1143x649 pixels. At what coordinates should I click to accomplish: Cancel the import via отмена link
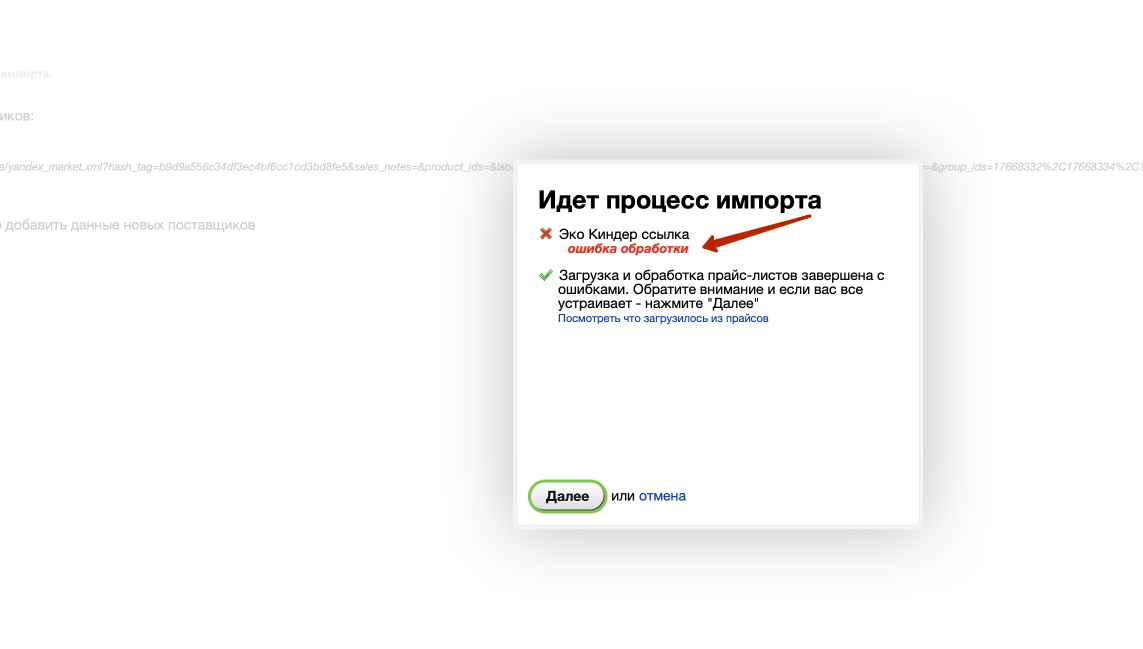(662, 496)
